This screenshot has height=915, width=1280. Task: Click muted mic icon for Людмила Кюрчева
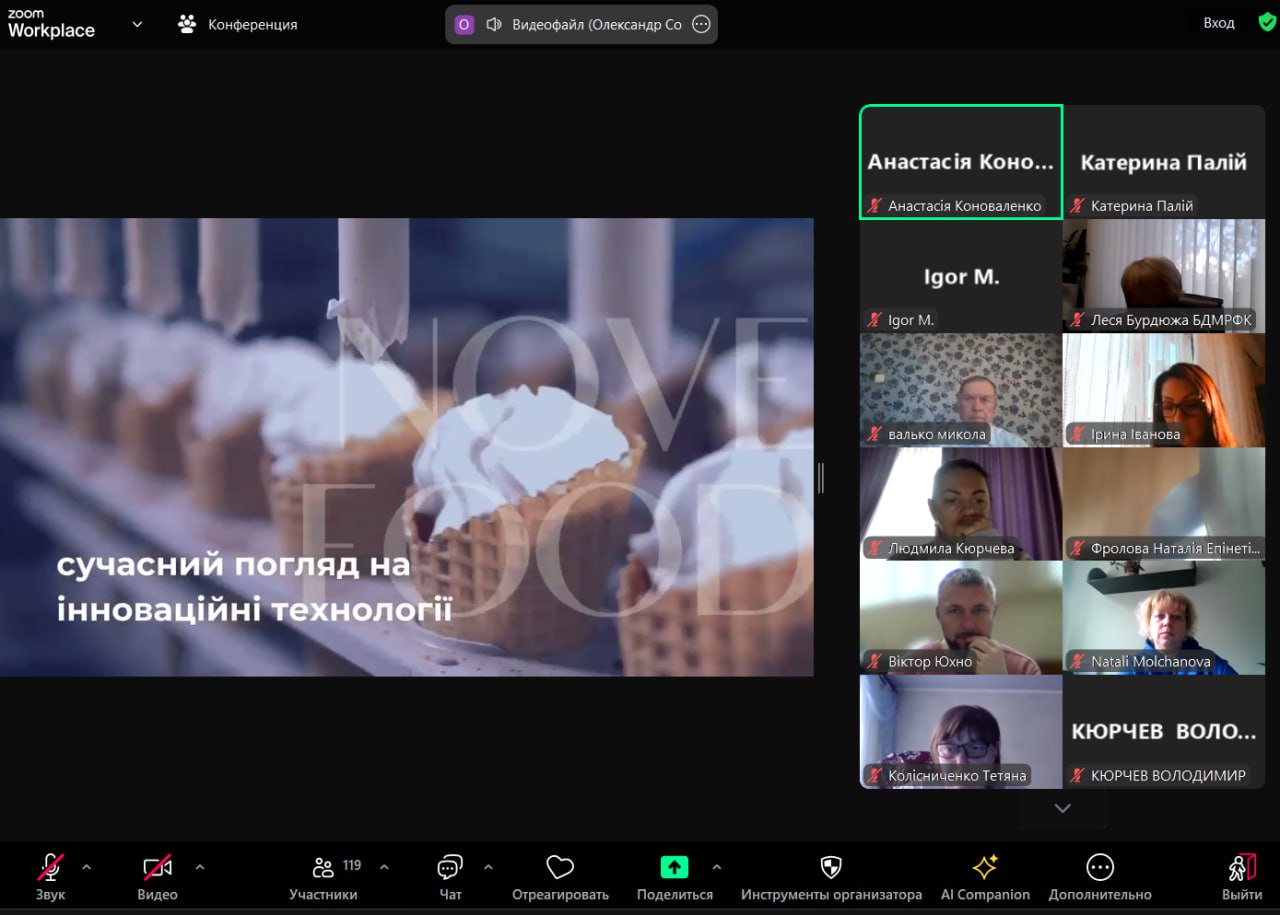click(875, 548)
